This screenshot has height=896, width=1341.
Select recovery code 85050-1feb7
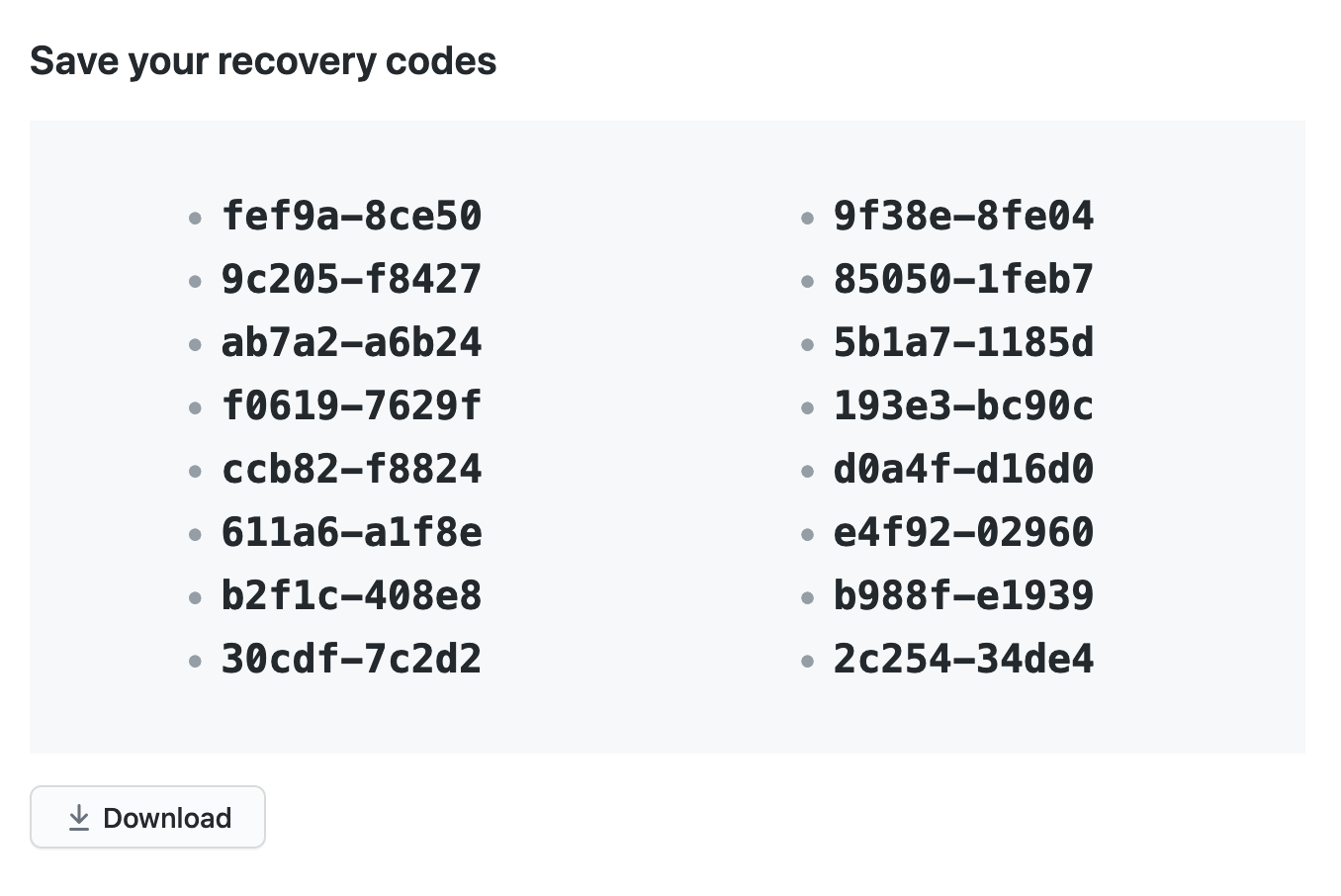[964, 279]
